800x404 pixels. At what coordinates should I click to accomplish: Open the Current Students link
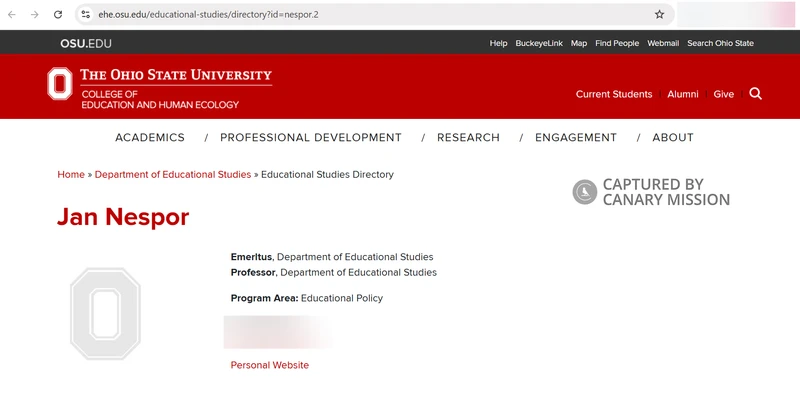[x=614, y=94]
